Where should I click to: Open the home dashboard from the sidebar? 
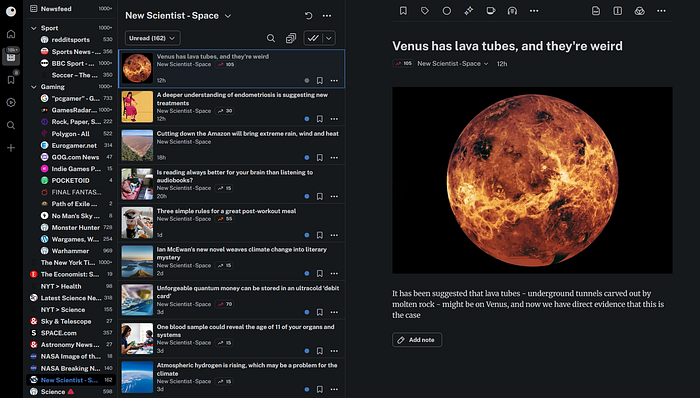pos(11,34)
